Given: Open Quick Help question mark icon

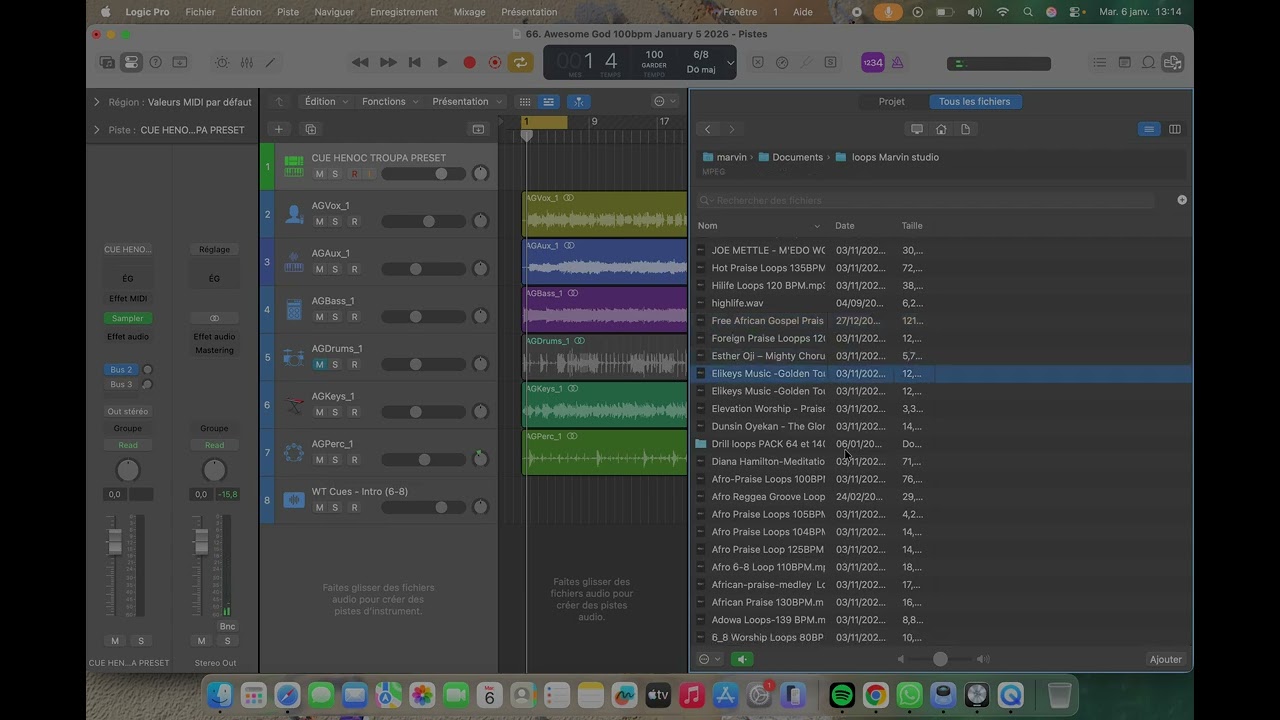Looking at the screenshot, I should pos(155,62).
